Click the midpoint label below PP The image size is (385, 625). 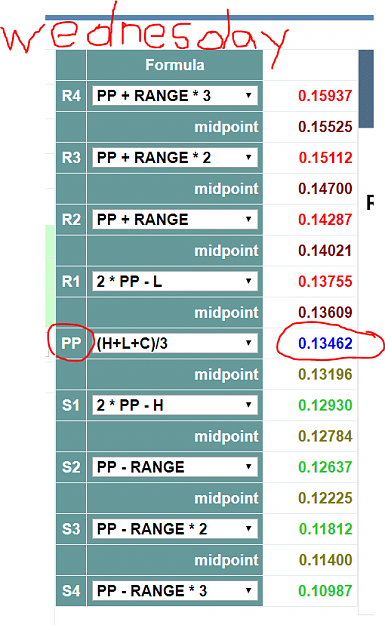[226, 375]
